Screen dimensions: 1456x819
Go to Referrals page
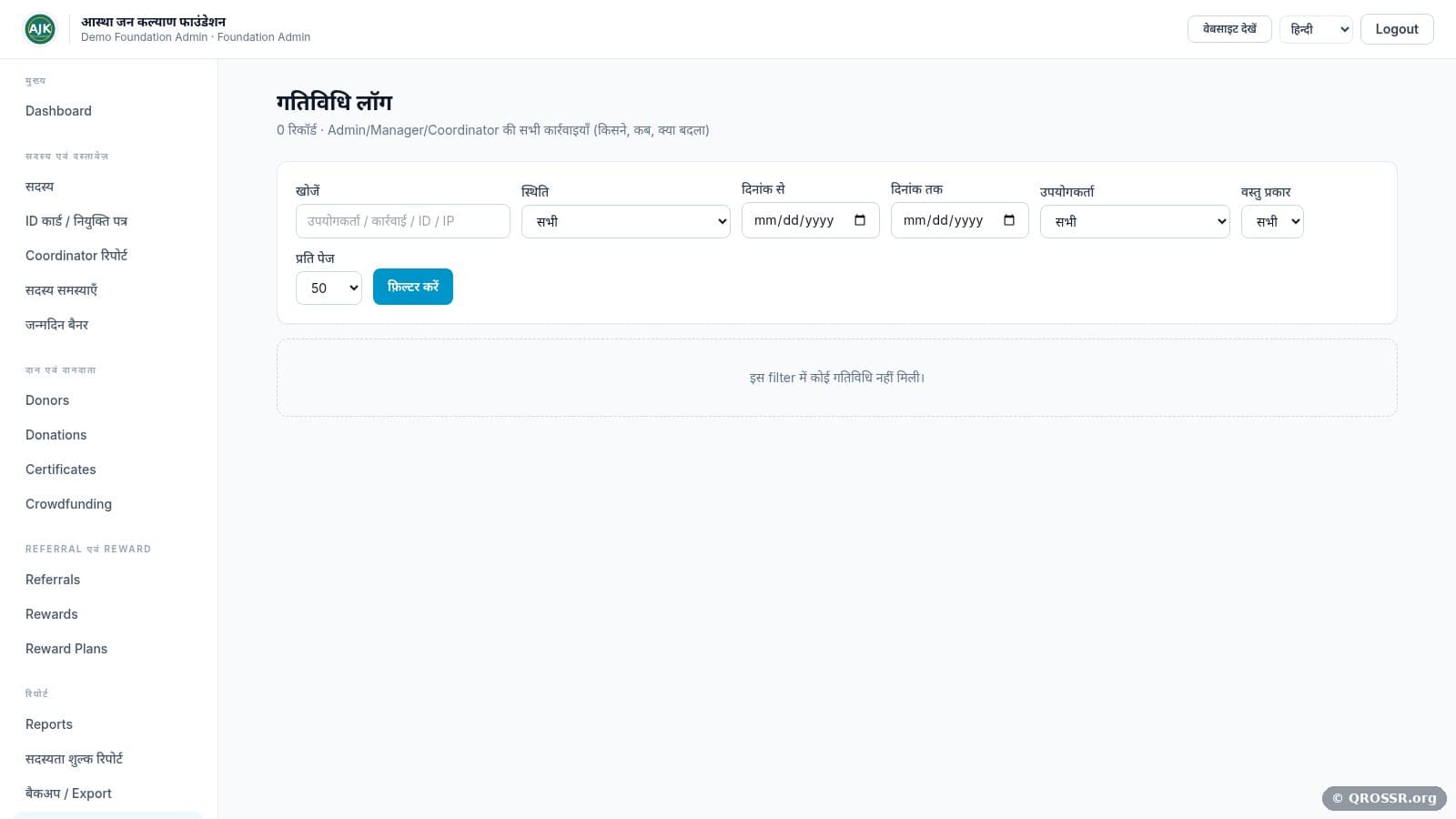pyautogui.click(x=53, y=580)
